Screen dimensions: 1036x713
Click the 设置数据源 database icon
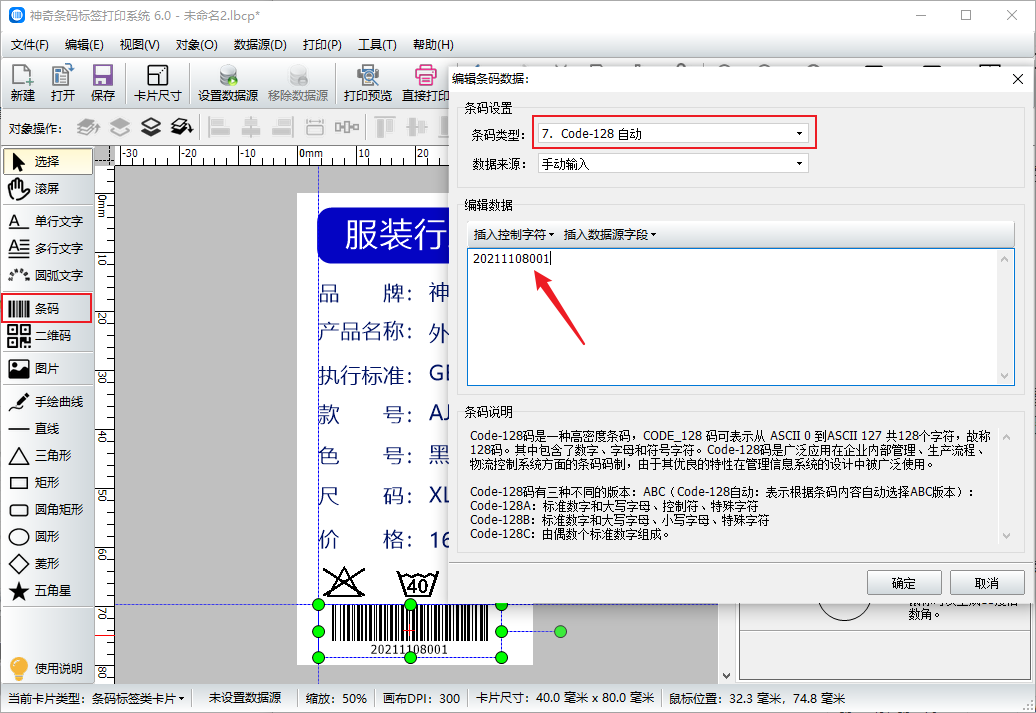[x=228, y=83]
